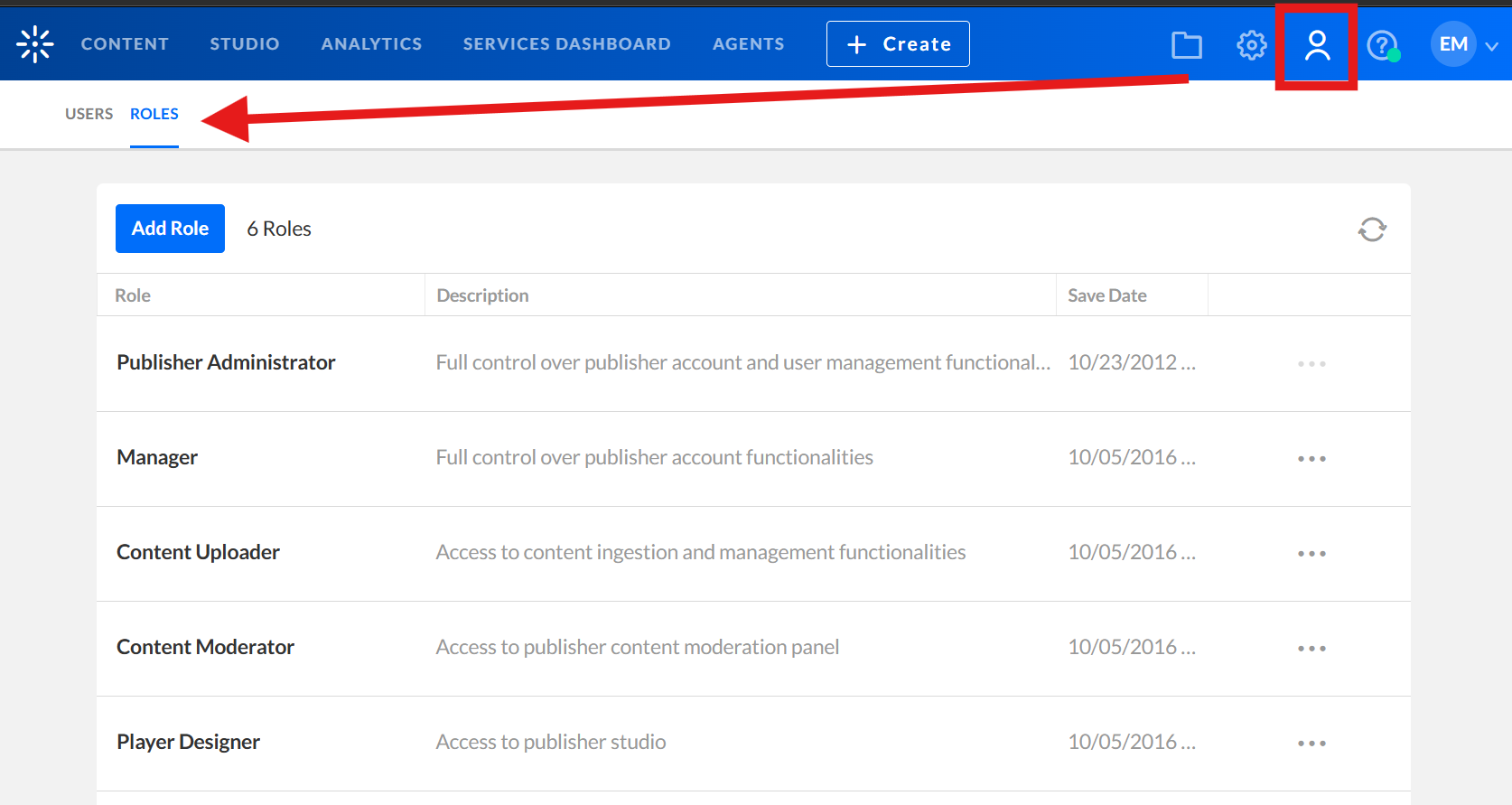Click the Add Role button
The width and height of the screenshot is (1512, 805).
pyautogui.click(x=170, y=229)
